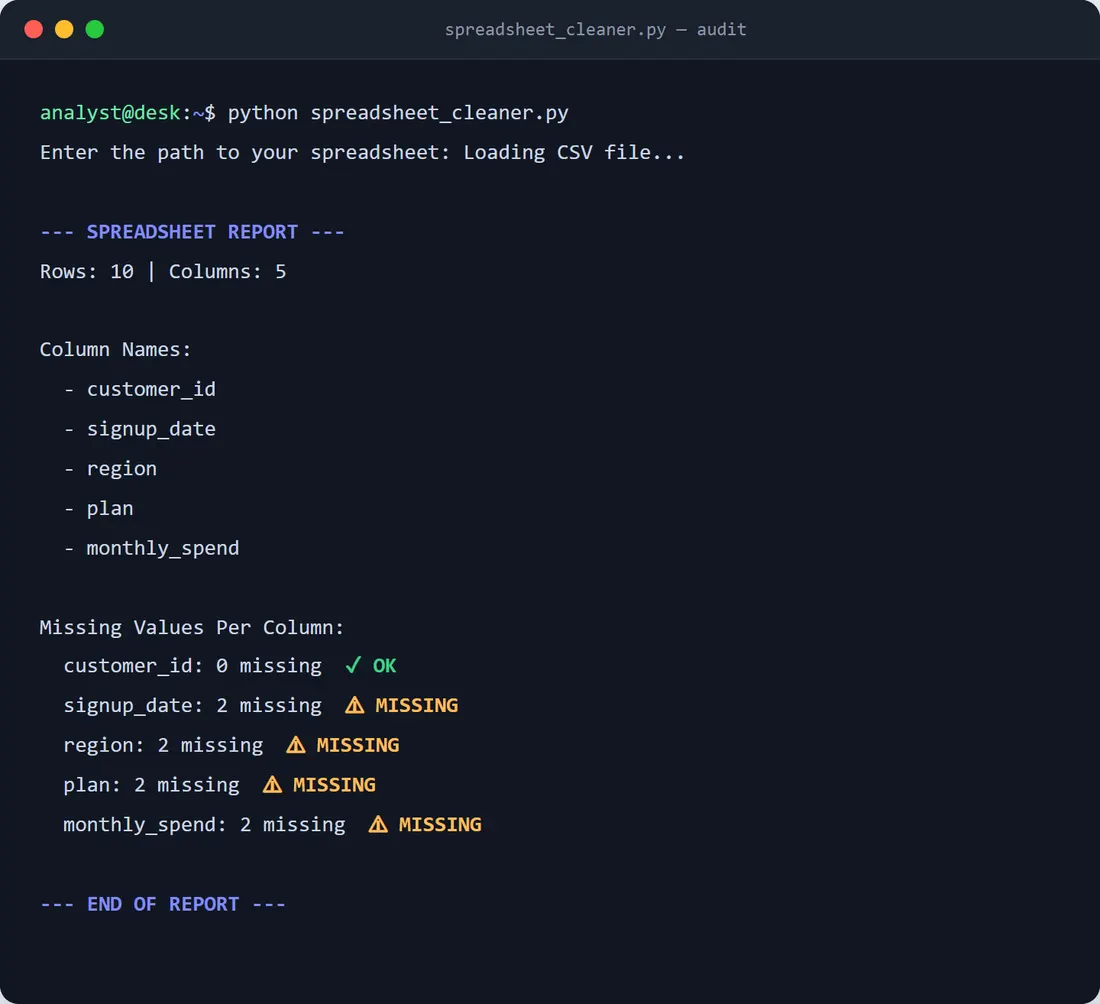1100x1004 pixels.
Task: Click 'region: 2 missing' text
Action: (163, 745)
